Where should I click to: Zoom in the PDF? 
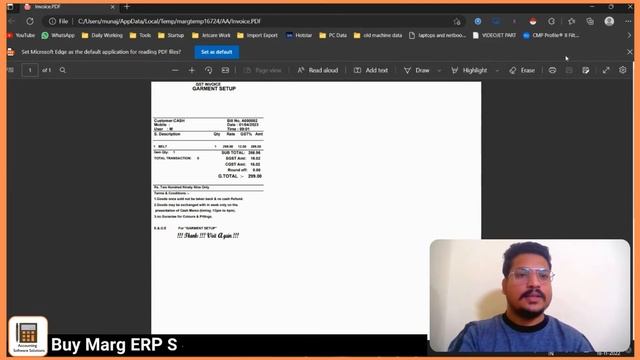191,70
